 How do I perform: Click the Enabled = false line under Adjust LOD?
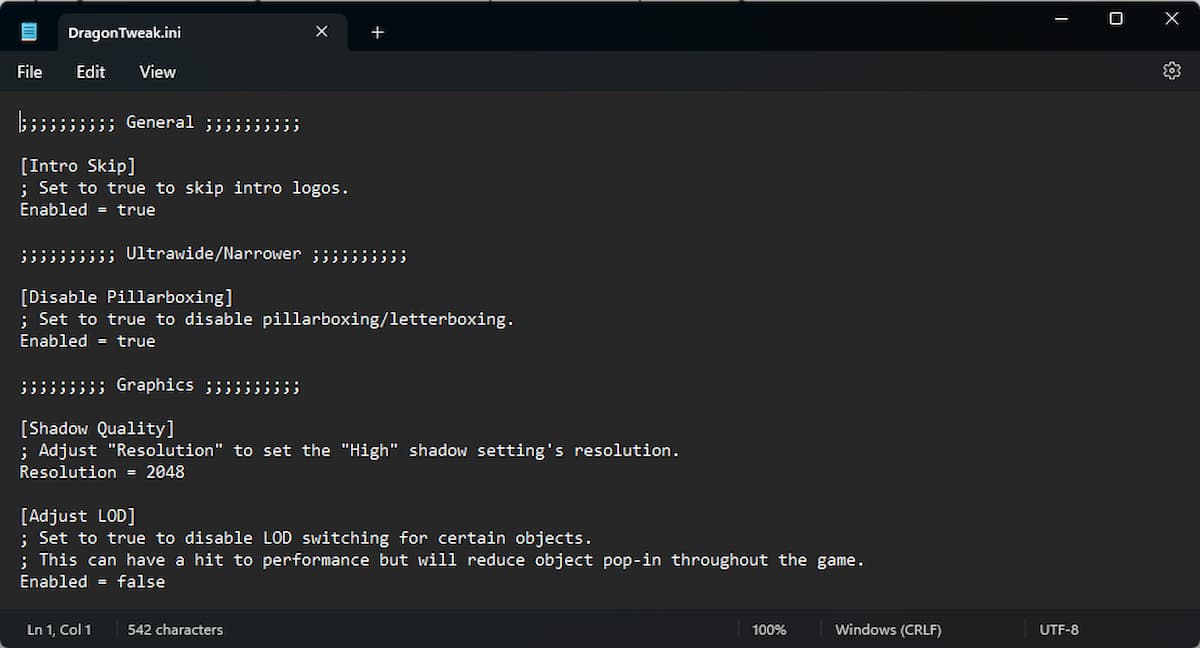coord(92,582)
